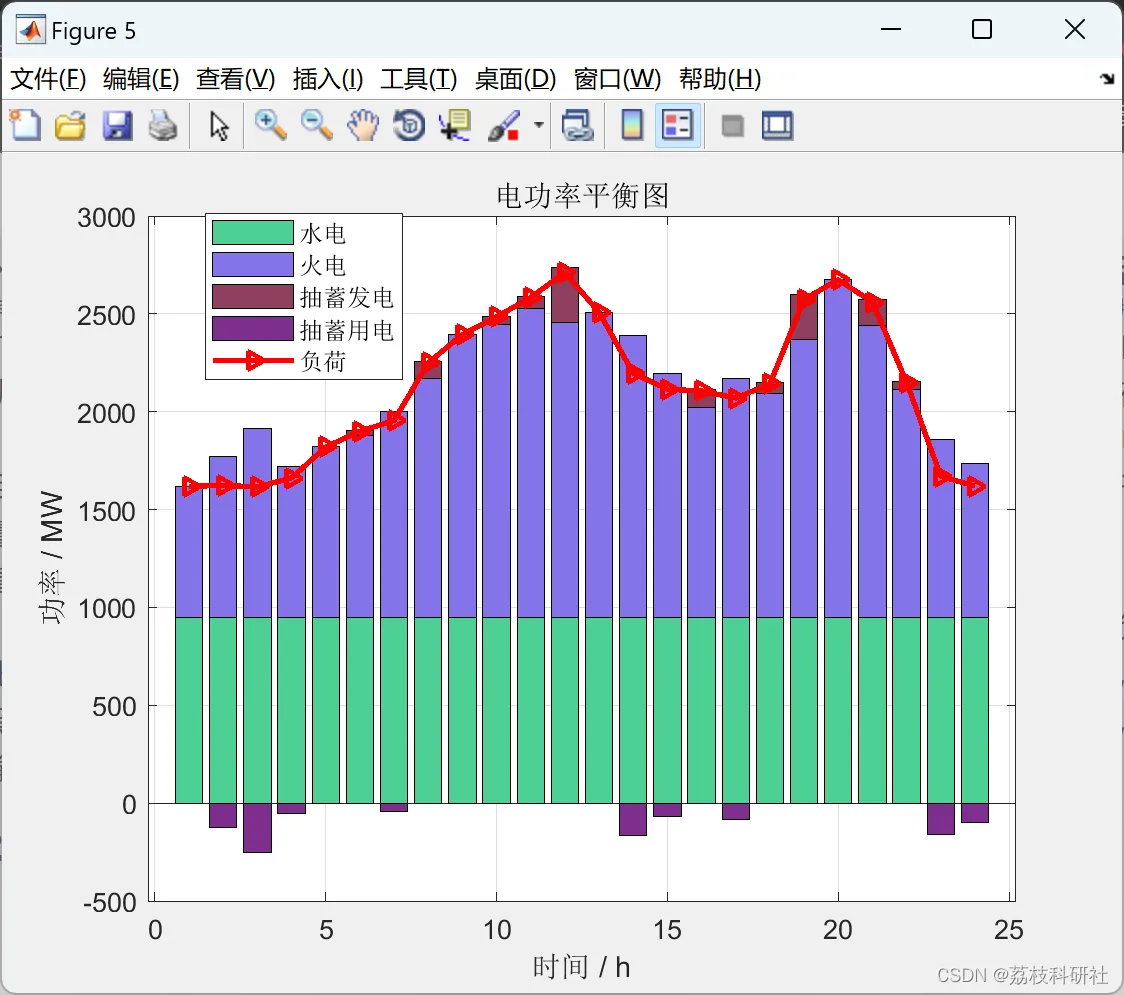Hide the plot tools panel

pos(732,126)
